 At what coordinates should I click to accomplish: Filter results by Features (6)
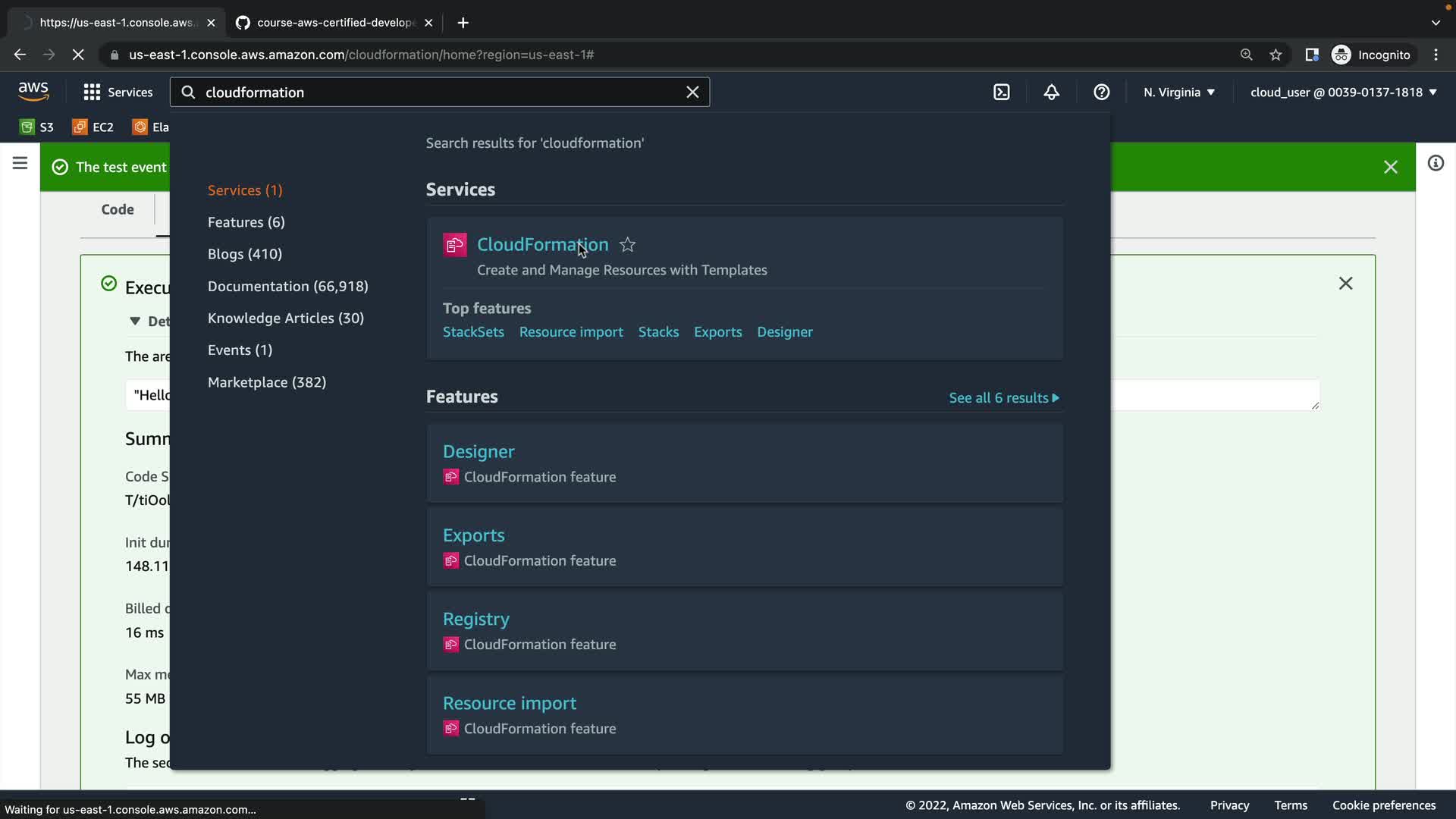[246, 222]
